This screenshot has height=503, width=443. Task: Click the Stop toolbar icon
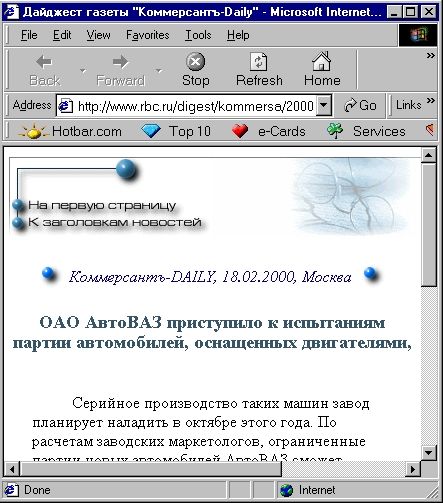(x=195, y=62)
